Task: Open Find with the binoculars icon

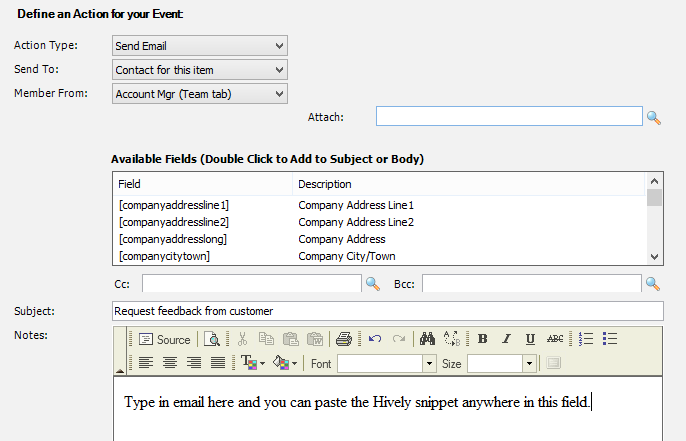Action: coord(427,339)
